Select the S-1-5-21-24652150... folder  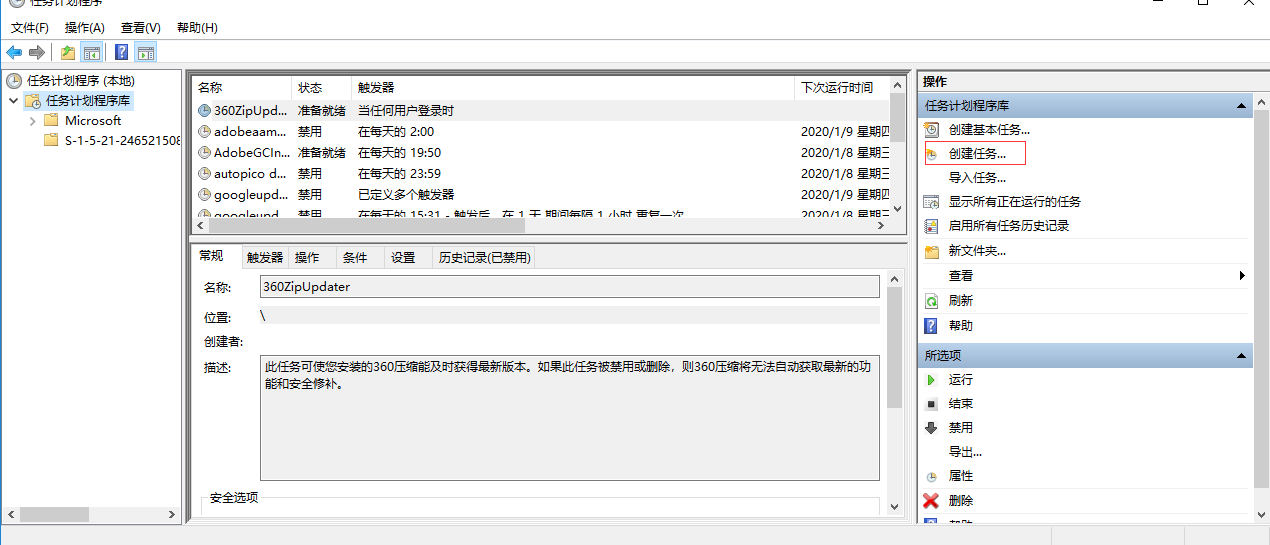(122, 141)
